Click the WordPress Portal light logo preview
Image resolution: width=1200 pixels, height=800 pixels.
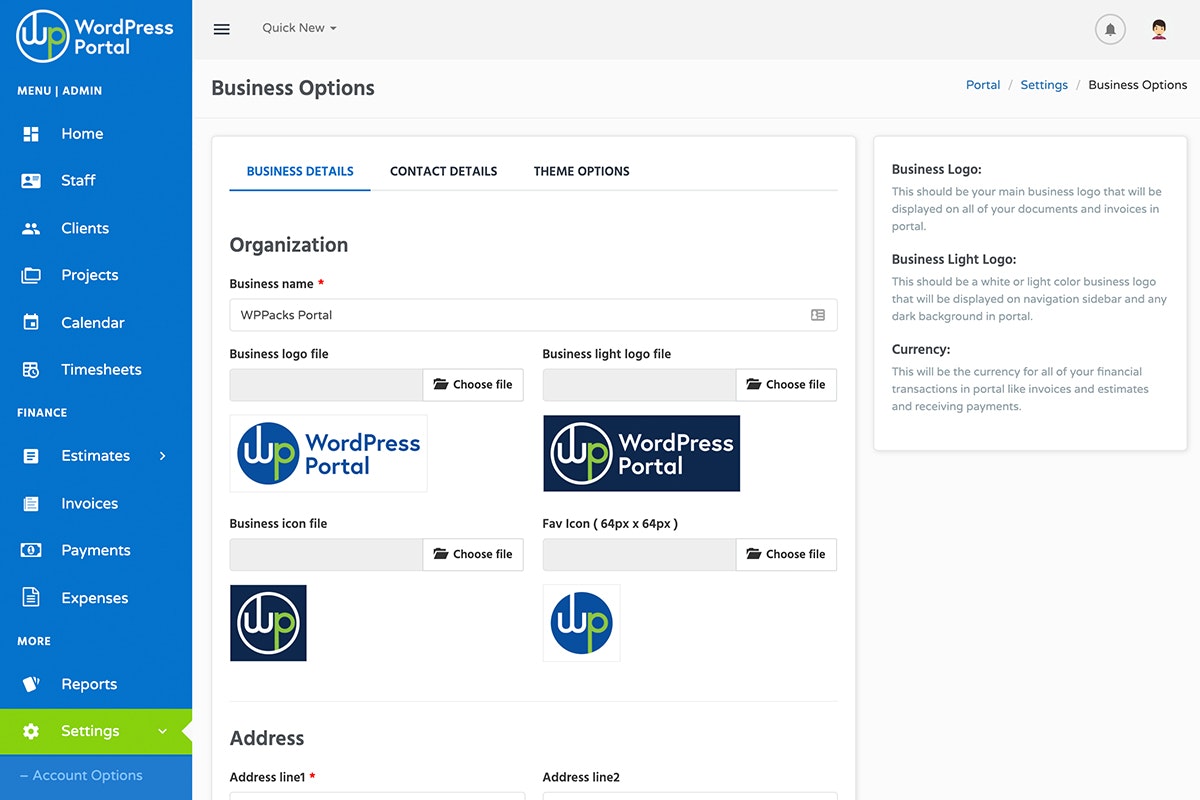click(x=641, y=453)
